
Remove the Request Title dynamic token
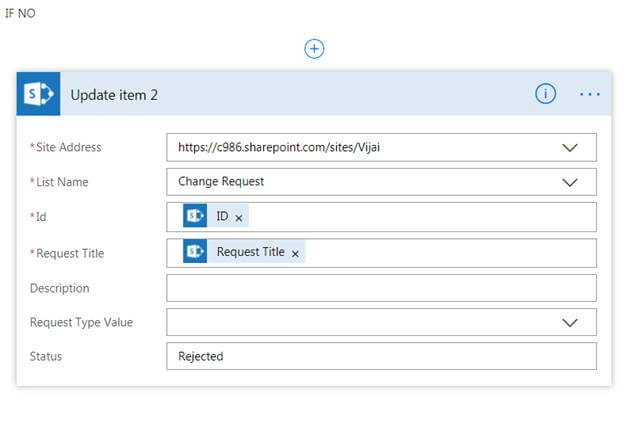295,254
